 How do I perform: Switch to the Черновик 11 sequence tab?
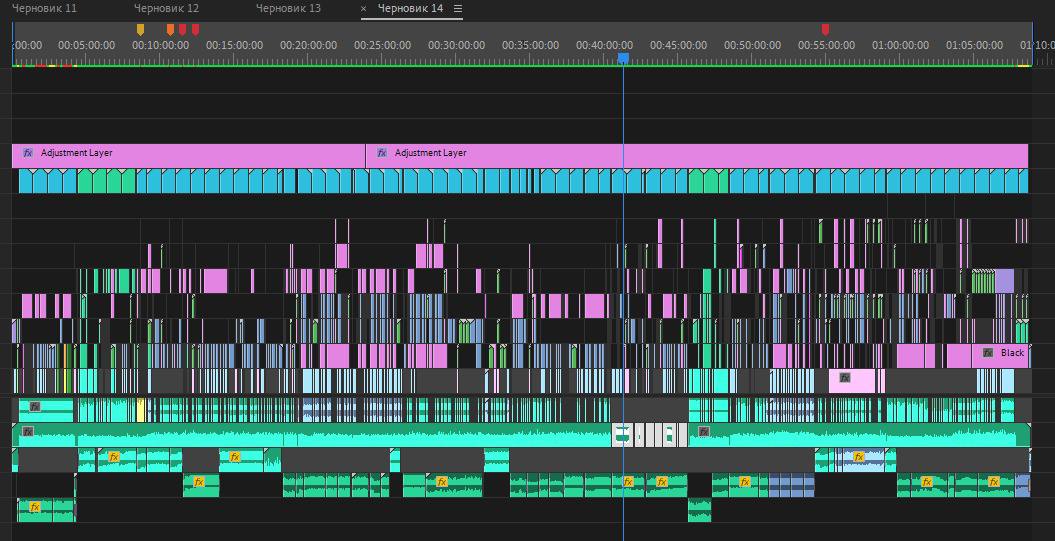click(x=44, y=8)
